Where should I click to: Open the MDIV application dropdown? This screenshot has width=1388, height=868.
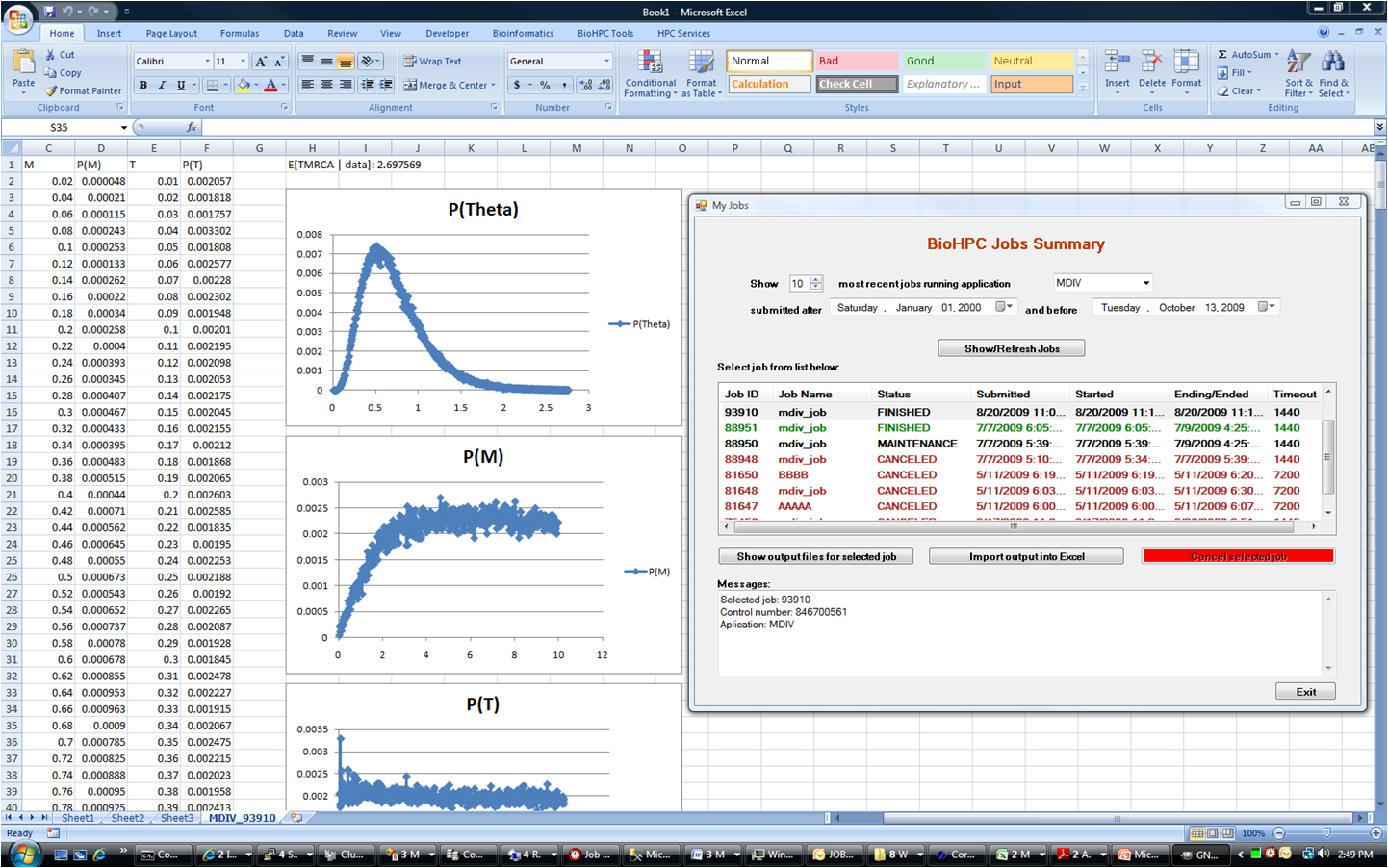[x=1145, y=283]
